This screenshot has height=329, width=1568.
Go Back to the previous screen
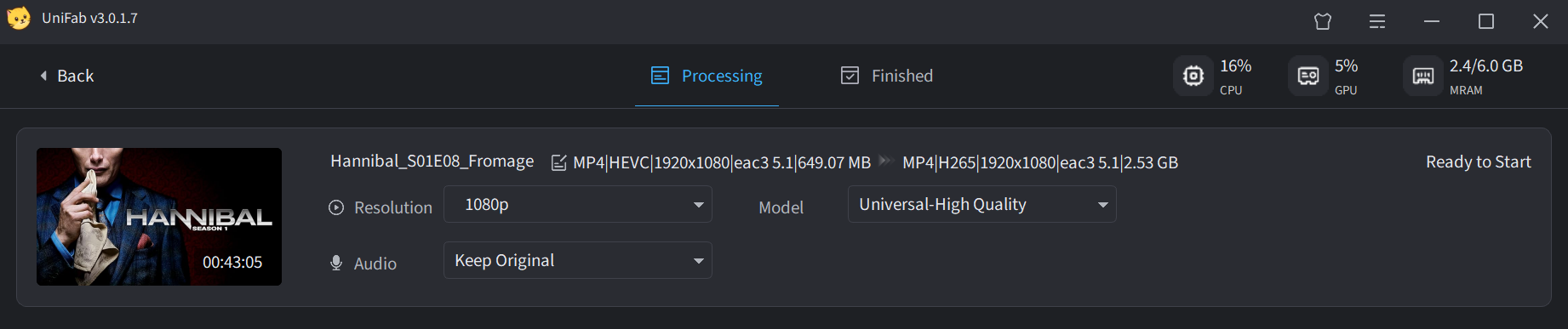[66, 76]
